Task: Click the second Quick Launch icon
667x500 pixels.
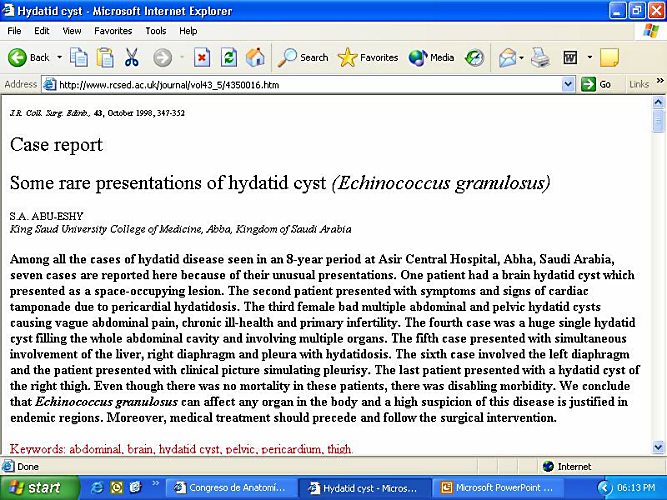Action: [117, 487]
